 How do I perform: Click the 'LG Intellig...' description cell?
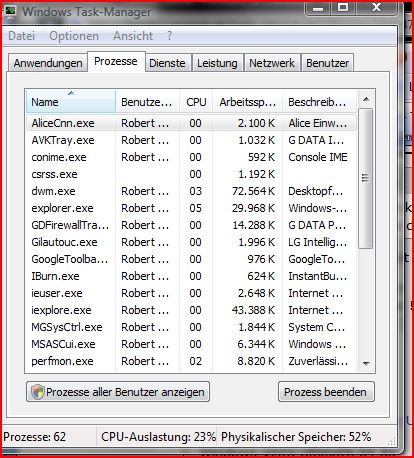click(x=317, y=242)
